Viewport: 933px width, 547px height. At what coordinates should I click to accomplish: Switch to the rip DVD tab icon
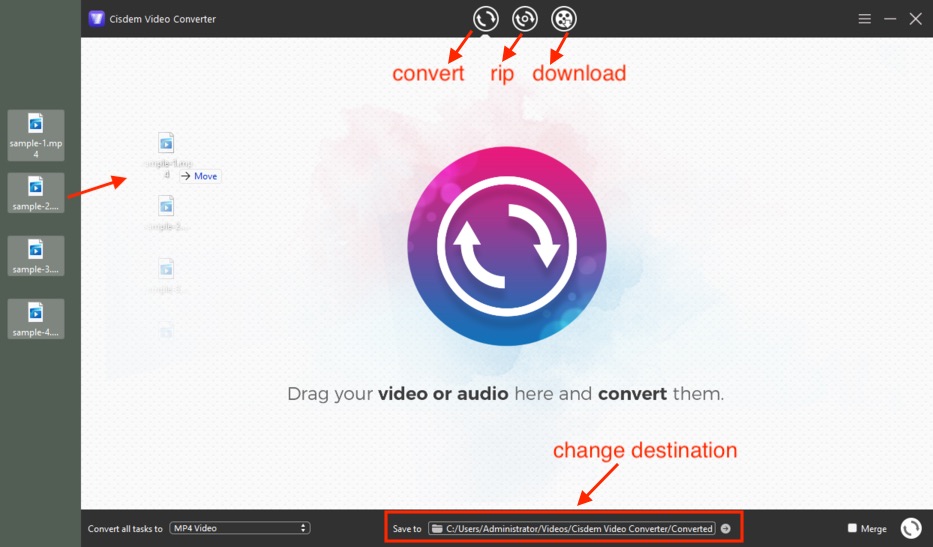click(525, 18)
